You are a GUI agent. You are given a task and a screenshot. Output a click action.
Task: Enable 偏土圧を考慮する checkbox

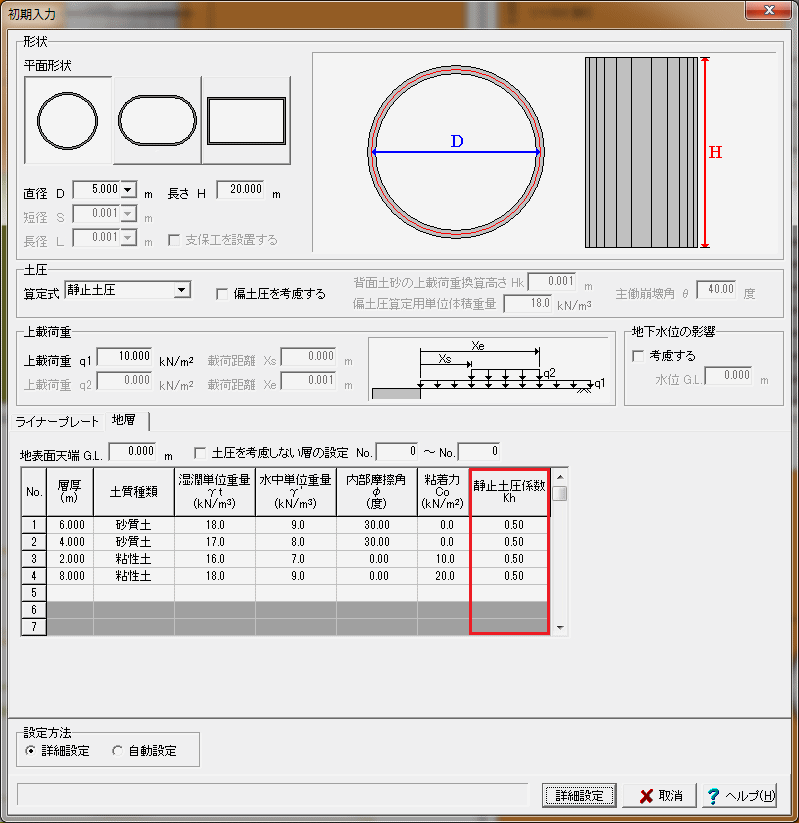click(222, 294)
